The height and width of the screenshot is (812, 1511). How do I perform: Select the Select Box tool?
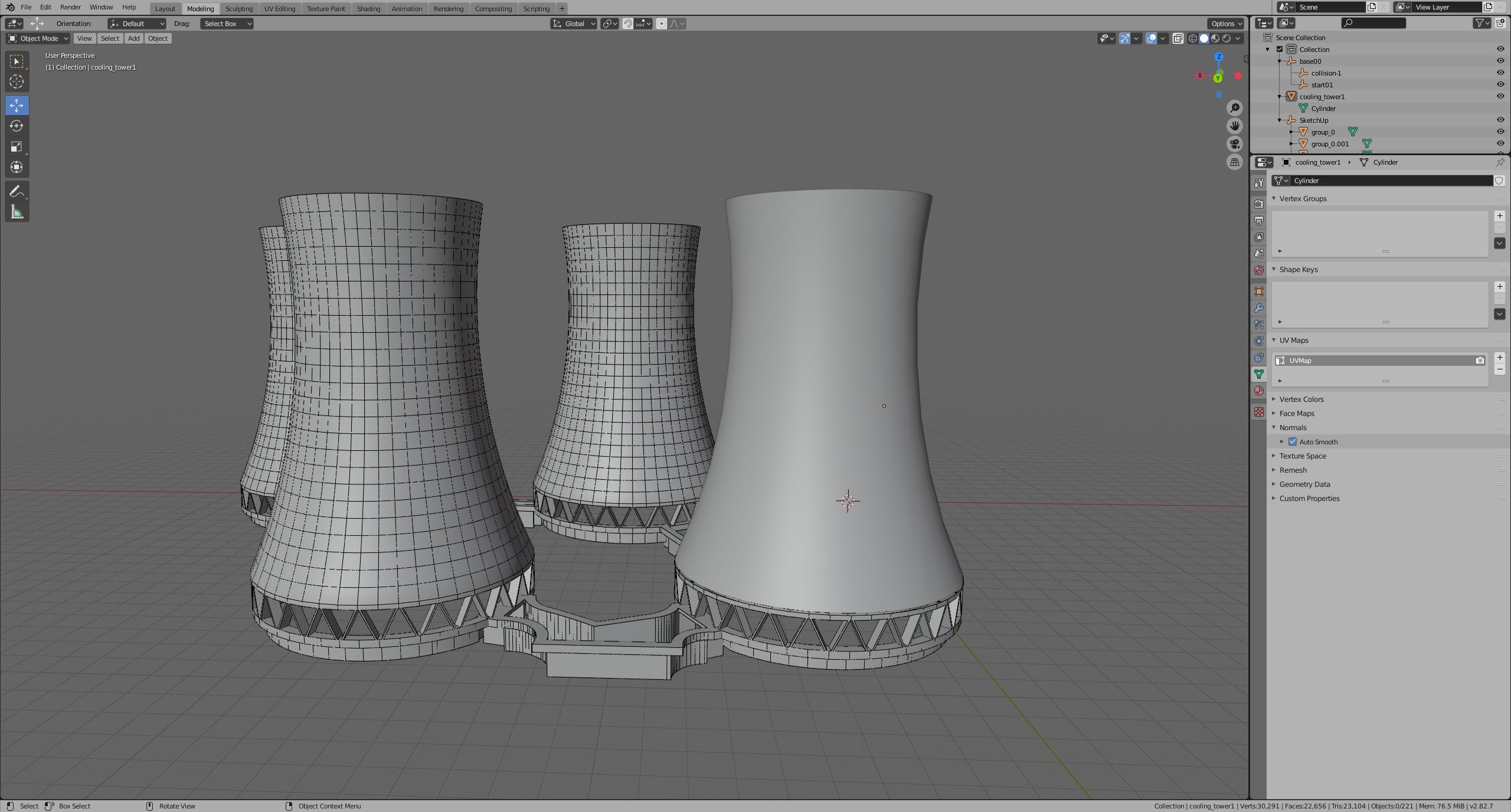click(17, 61)
